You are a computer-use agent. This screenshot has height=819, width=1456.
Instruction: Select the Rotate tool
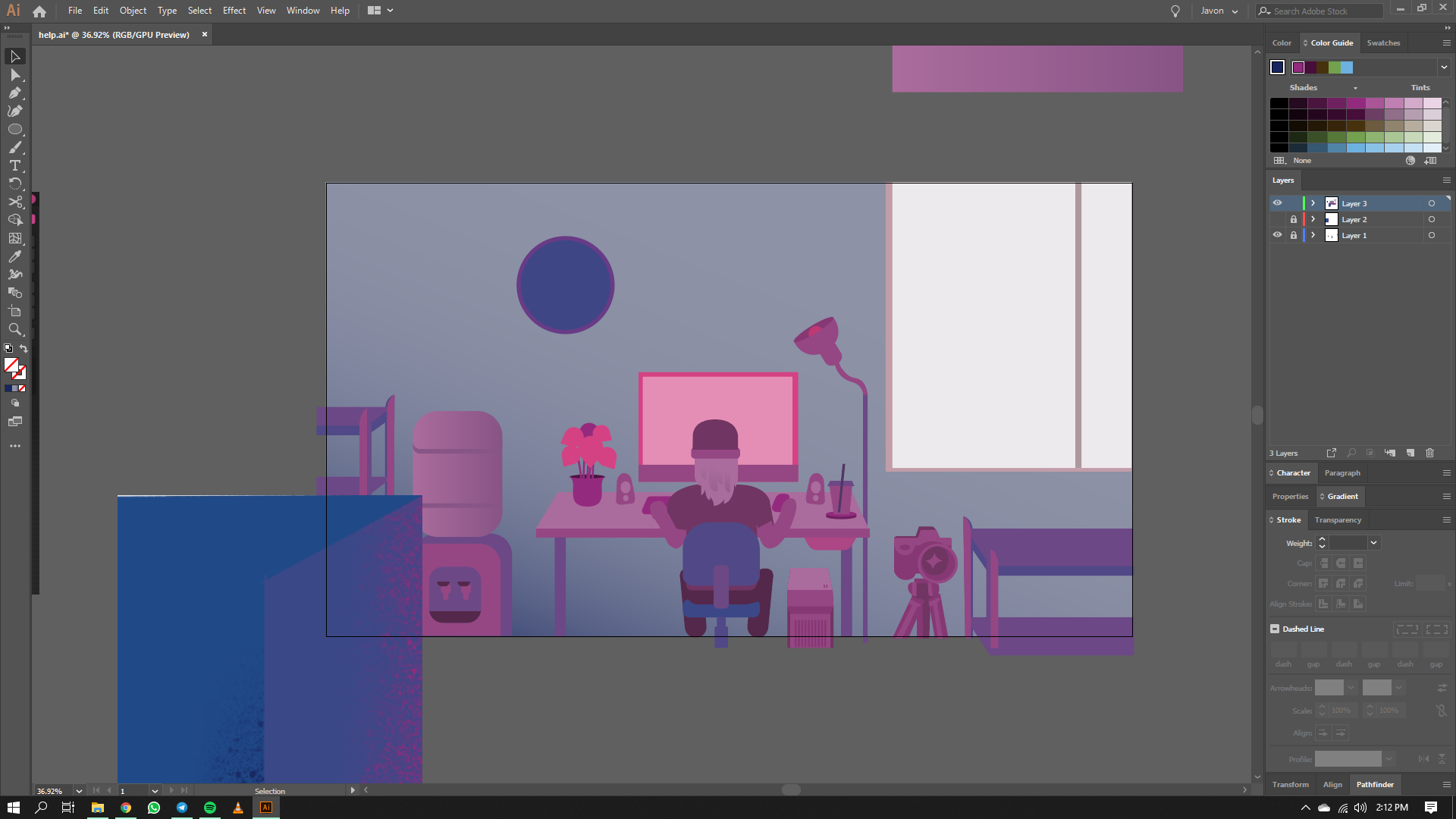click(15, 184)
